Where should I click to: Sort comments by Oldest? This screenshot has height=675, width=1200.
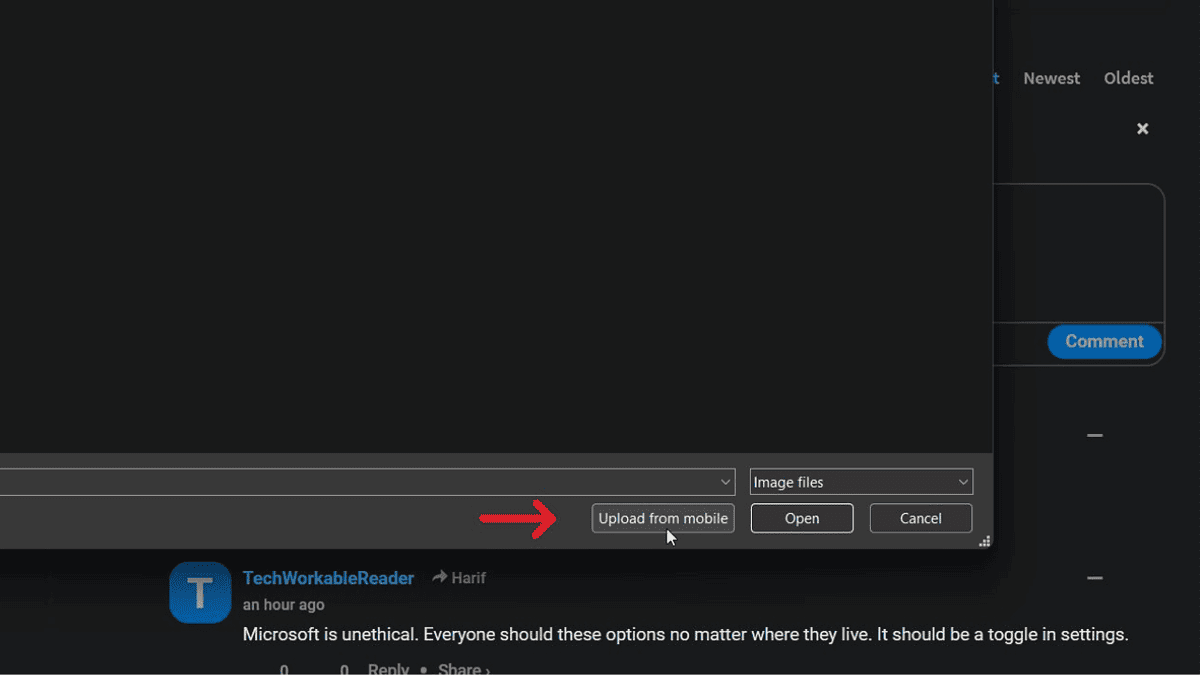pyautogui.click(x=1128, y=78)
